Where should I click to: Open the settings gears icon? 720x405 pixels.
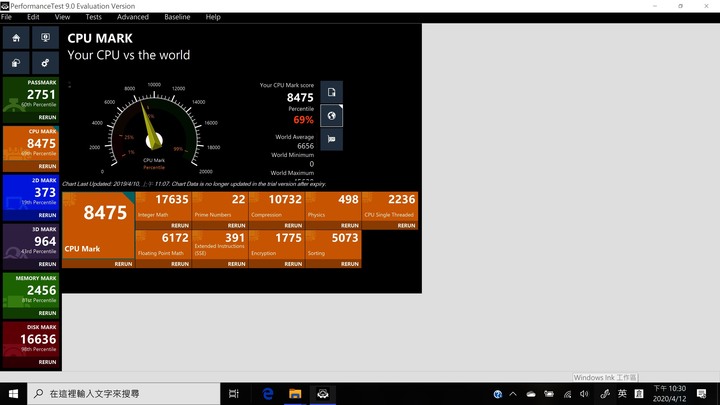[x=45, y=63]
